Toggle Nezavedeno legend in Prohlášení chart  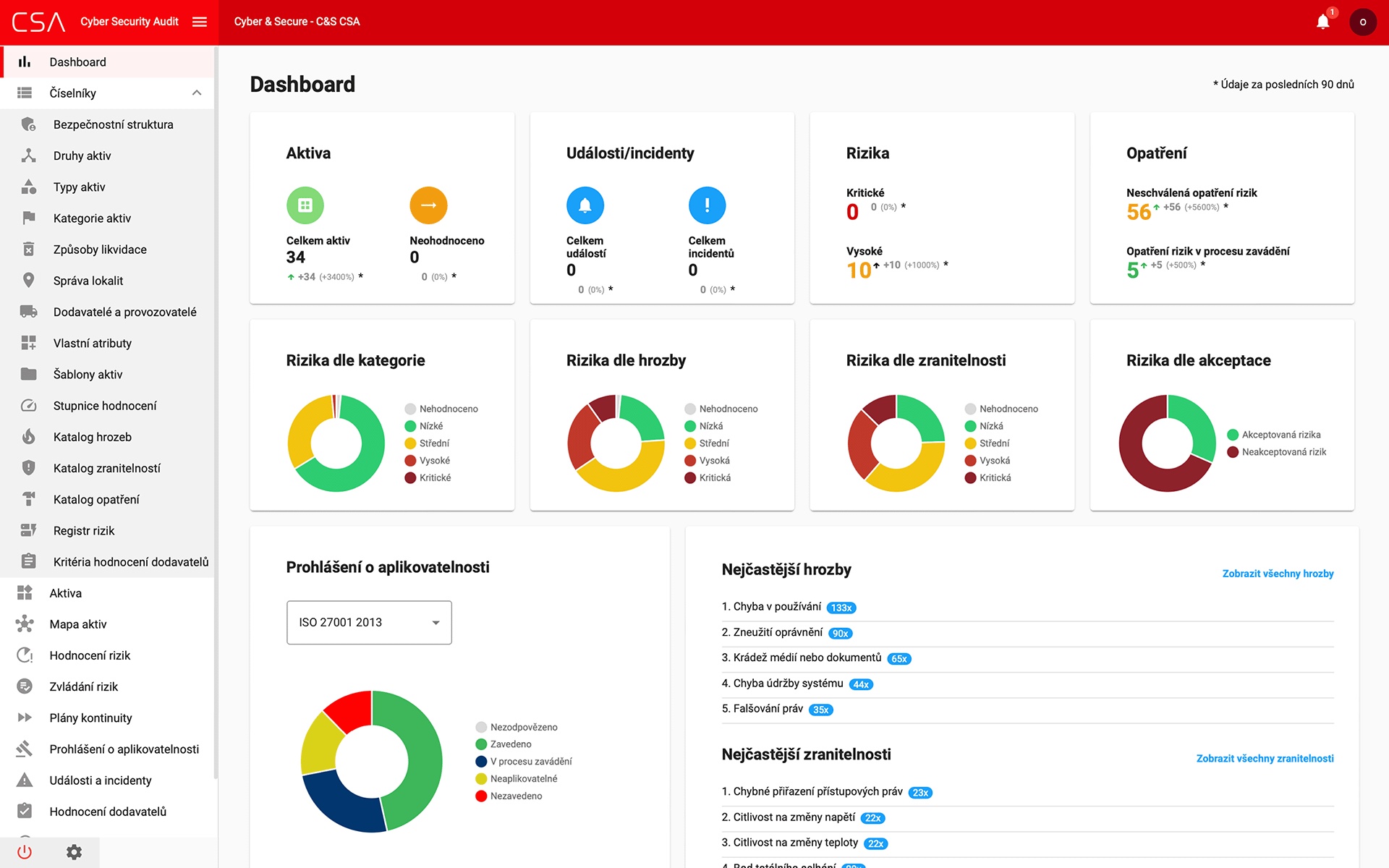coord(509,796)
